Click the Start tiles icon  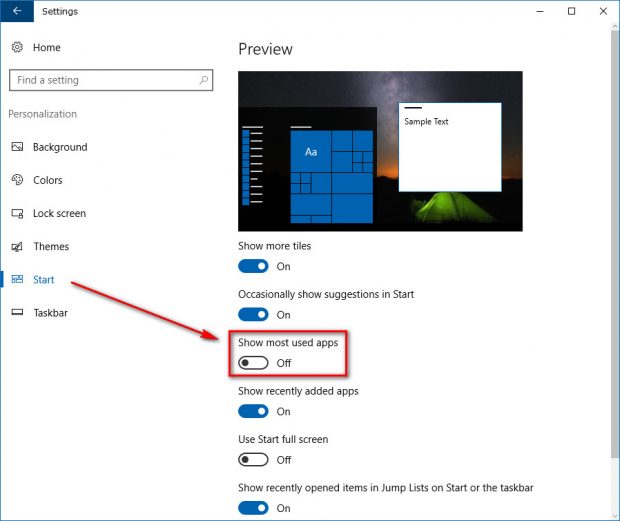click(x=17, y=279)
